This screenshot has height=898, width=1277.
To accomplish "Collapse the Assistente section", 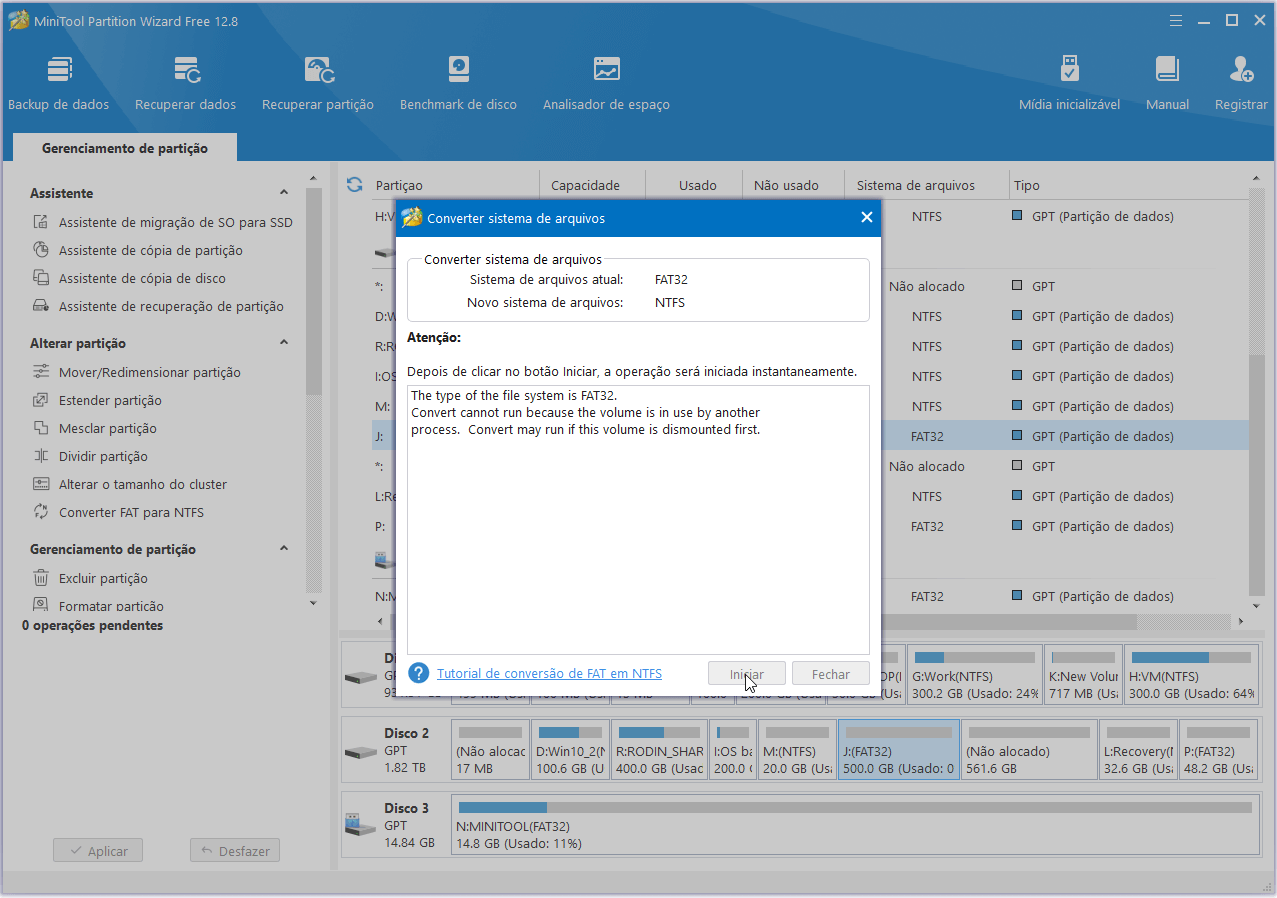I will (283, 191).
